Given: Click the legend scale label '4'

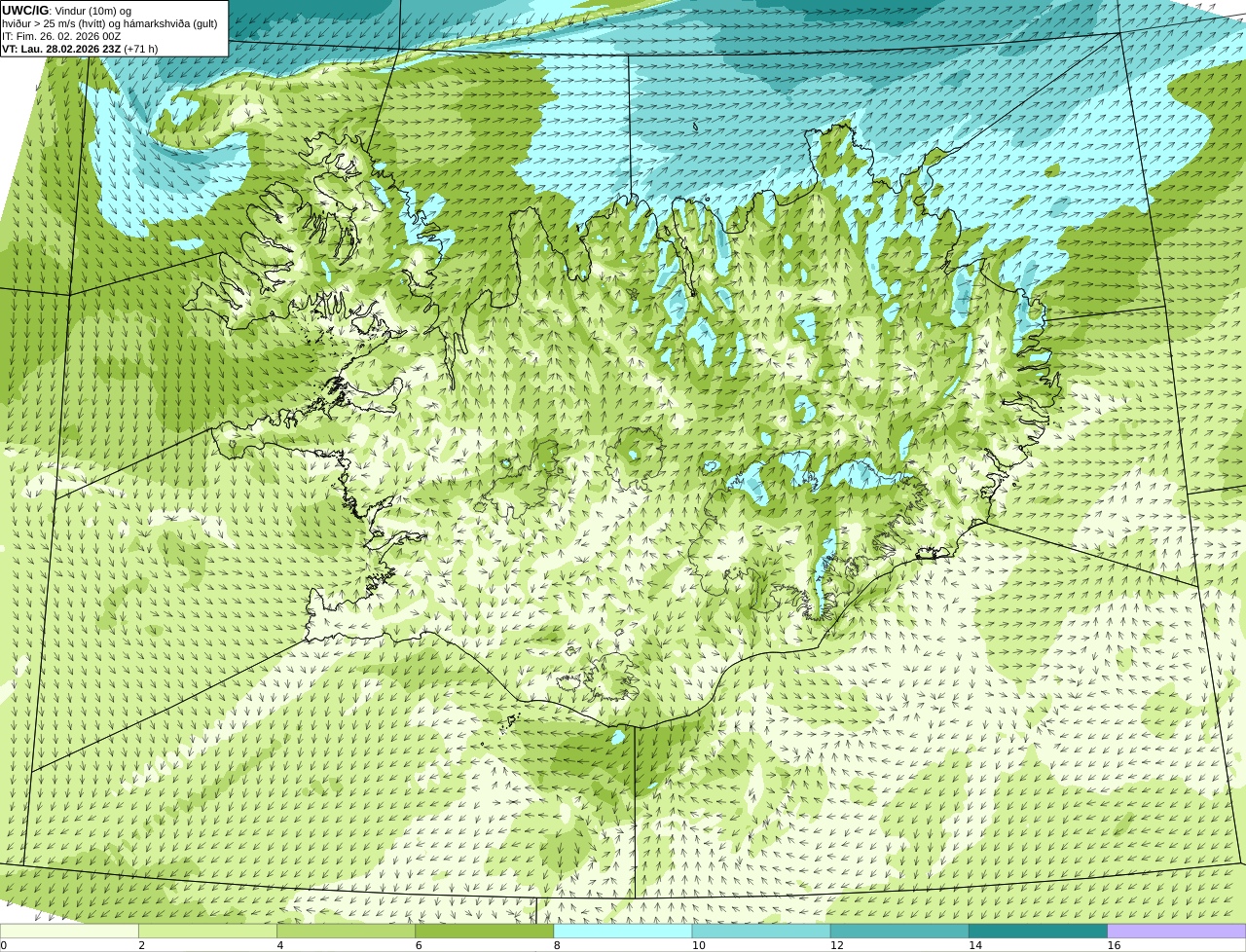Looking at the screenshot, I should (280, 945).
